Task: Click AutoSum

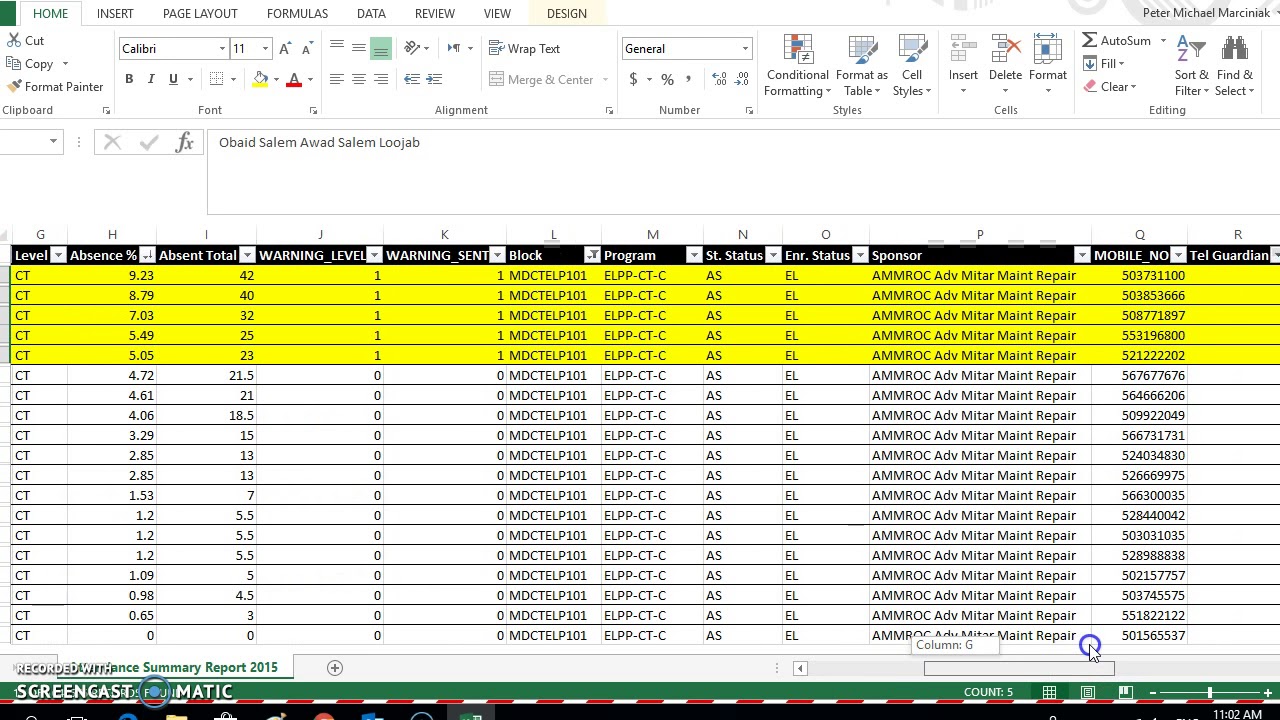Action: click(x=1116, y=41)
